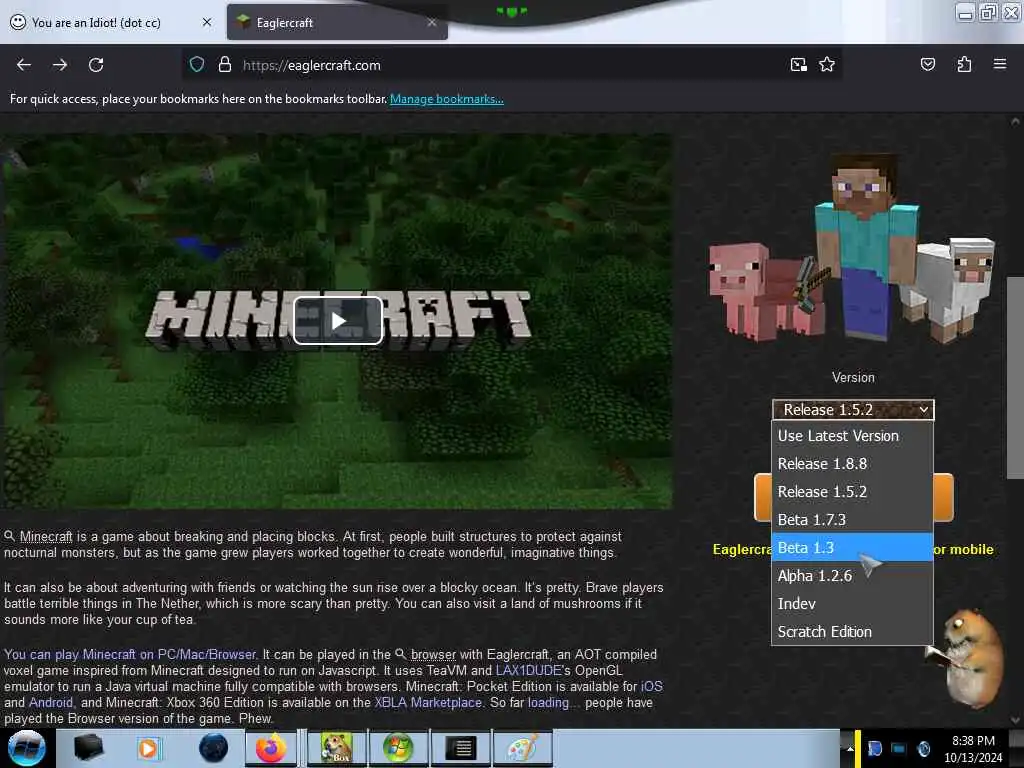Screen dimensions: 1024x768
Task: Open the hamster Box taskbar icon
Action: (x=336, y=748)
